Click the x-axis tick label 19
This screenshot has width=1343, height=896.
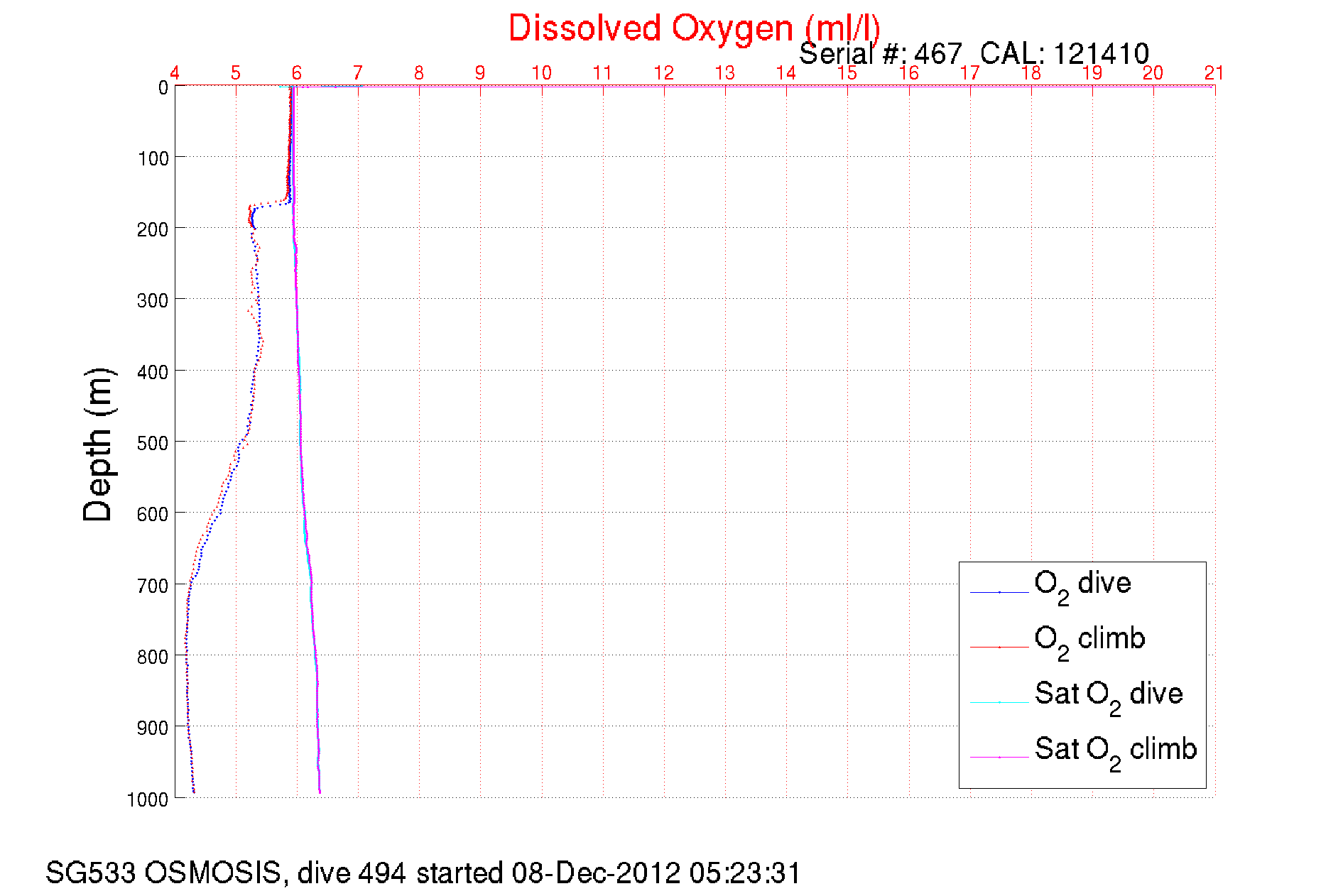[1092, 73]
